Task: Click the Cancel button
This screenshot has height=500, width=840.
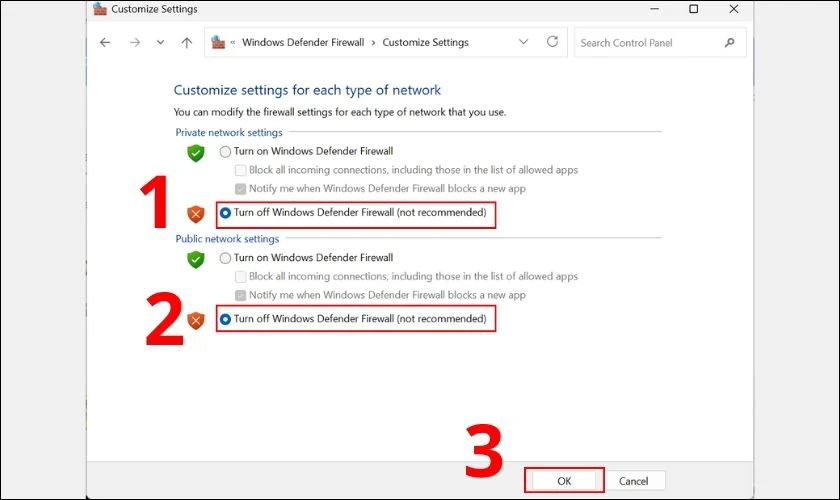Action: point(634,481)
